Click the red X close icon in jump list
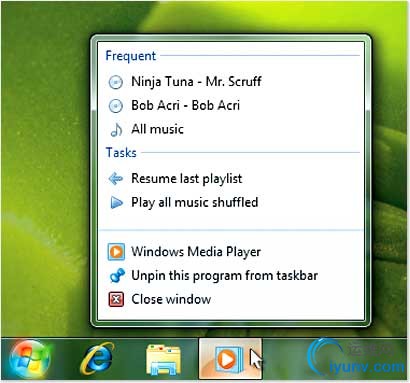This screenshot has width=410, height=383. point(116,299)
